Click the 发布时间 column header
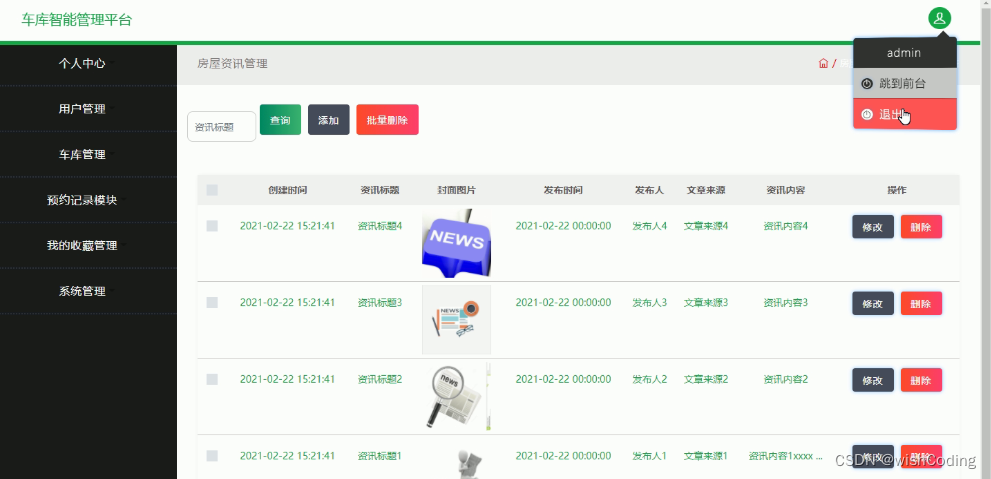This screenshot has height=479, width=991. 563,190
